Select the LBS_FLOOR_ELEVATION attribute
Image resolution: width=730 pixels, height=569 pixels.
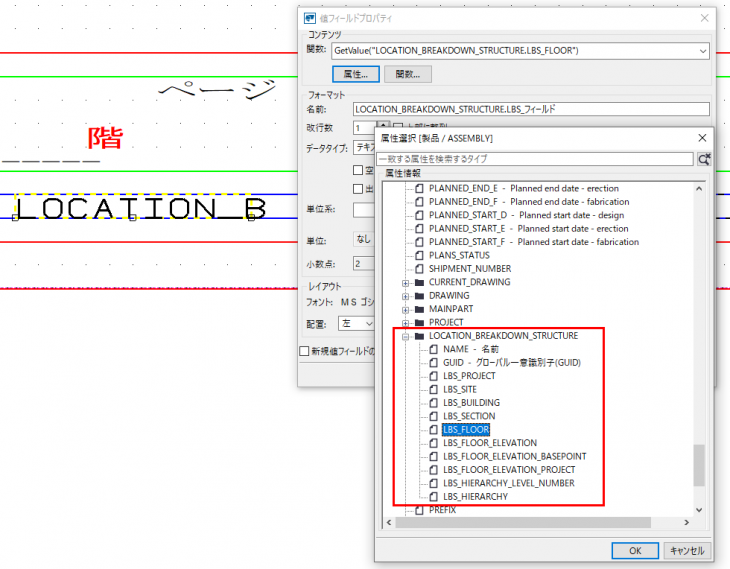point(490,443)
